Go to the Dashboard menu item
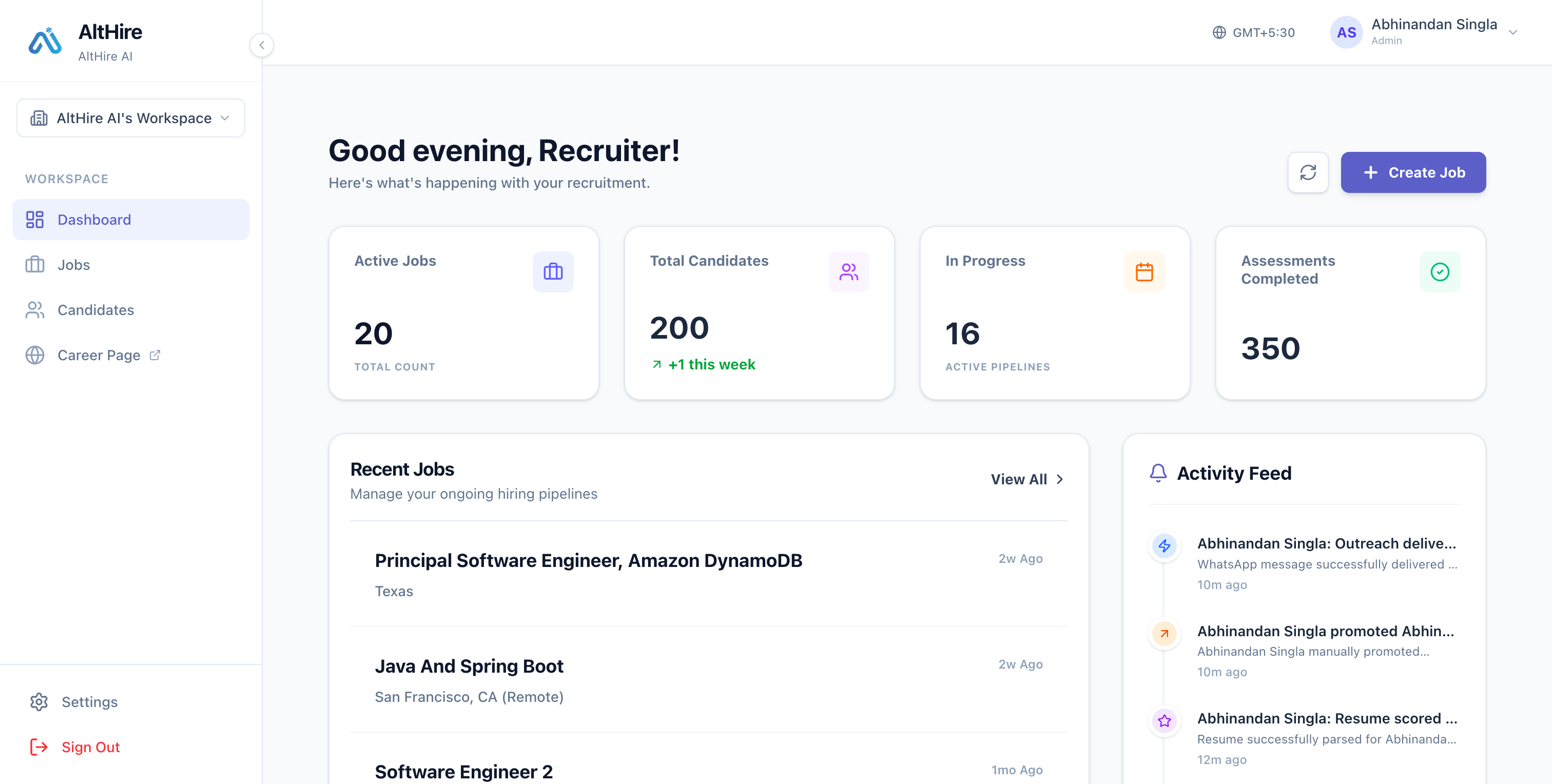The height and width of the screenshot is (784, 1552). coord(131,220)
